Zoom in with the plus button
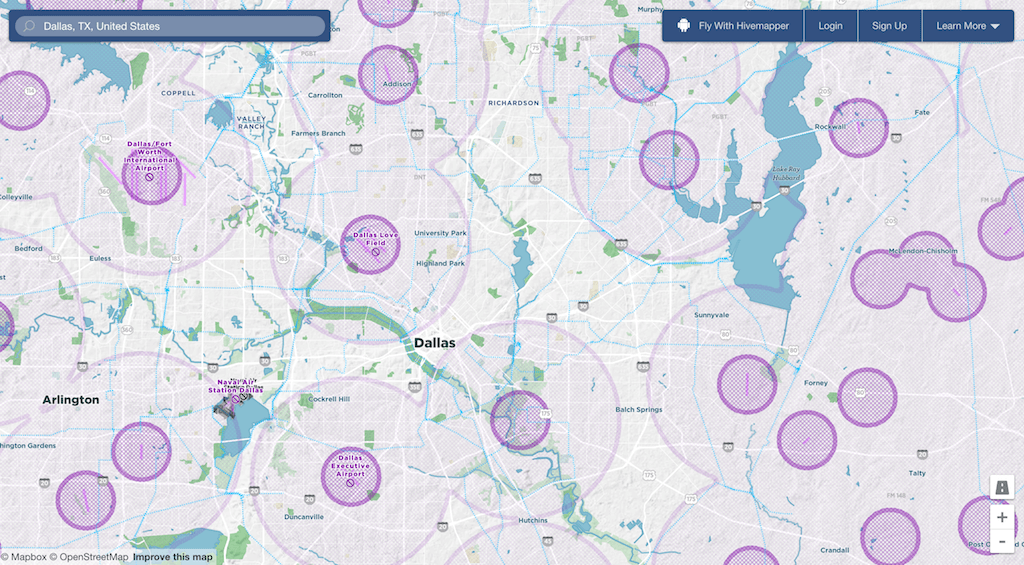1024x565 pixels. [x=1002, y=518]
